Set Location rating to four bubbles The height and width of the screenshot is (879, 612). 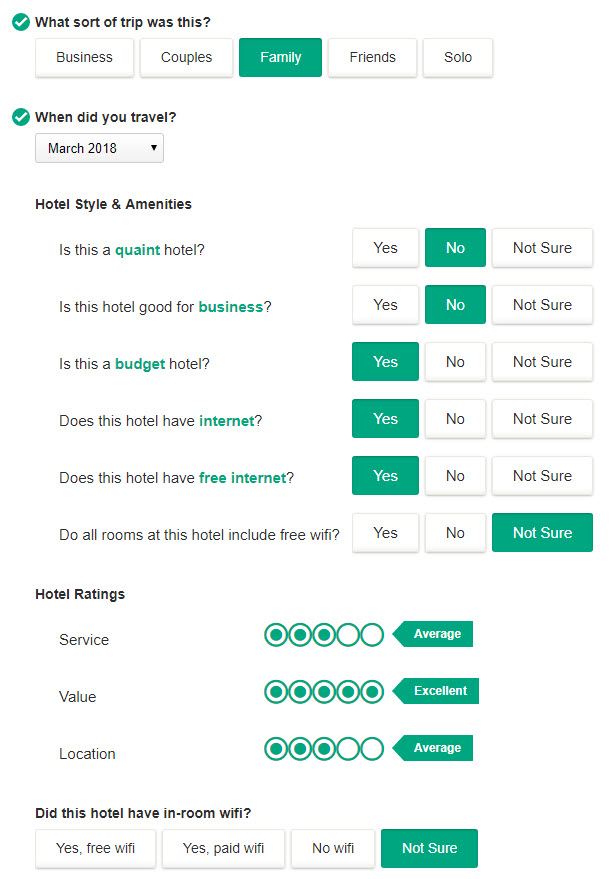(x=348, y=749)
